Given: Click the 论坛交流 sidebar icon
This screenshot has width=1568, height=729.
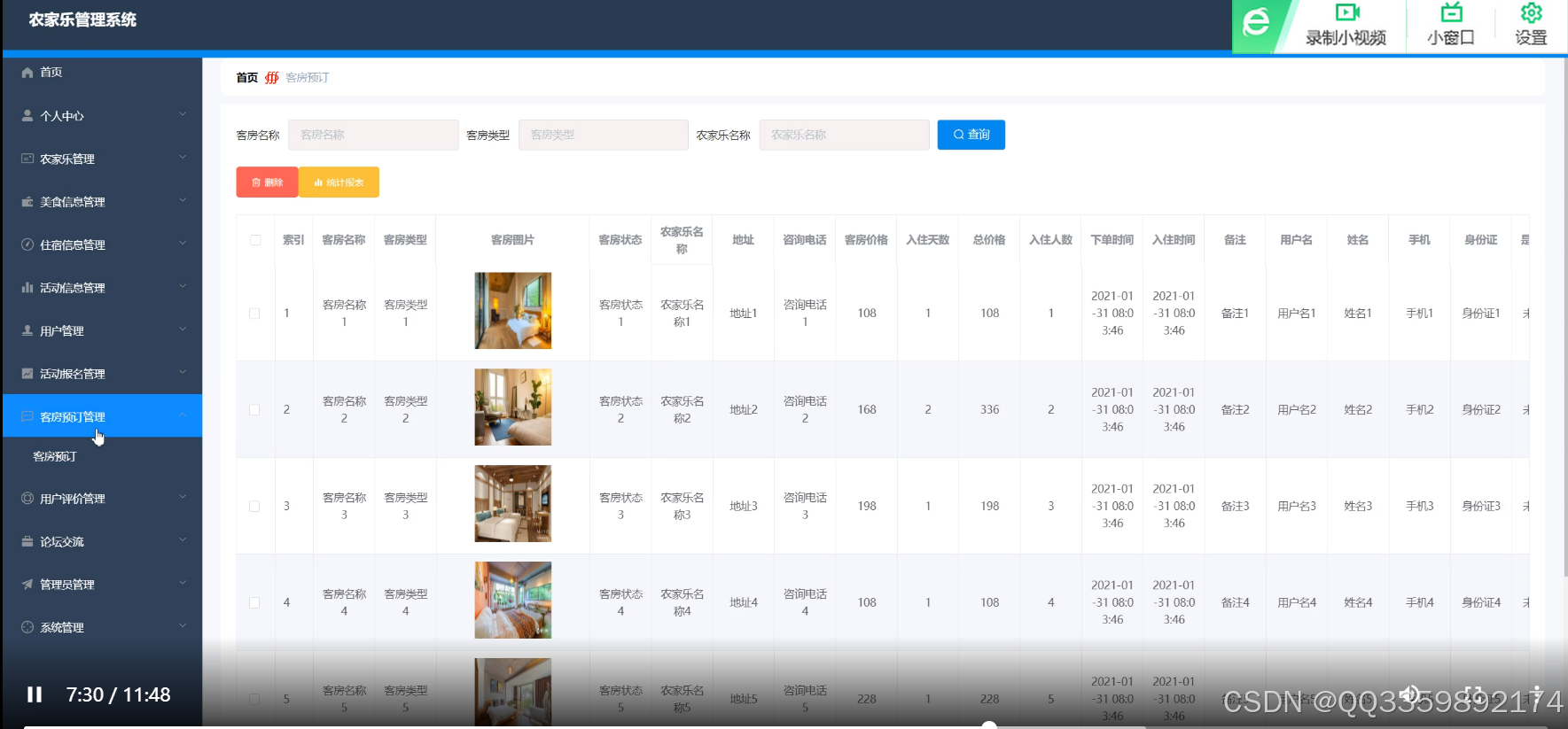Looking at the screenshot, I should click(x=27, y=541).
